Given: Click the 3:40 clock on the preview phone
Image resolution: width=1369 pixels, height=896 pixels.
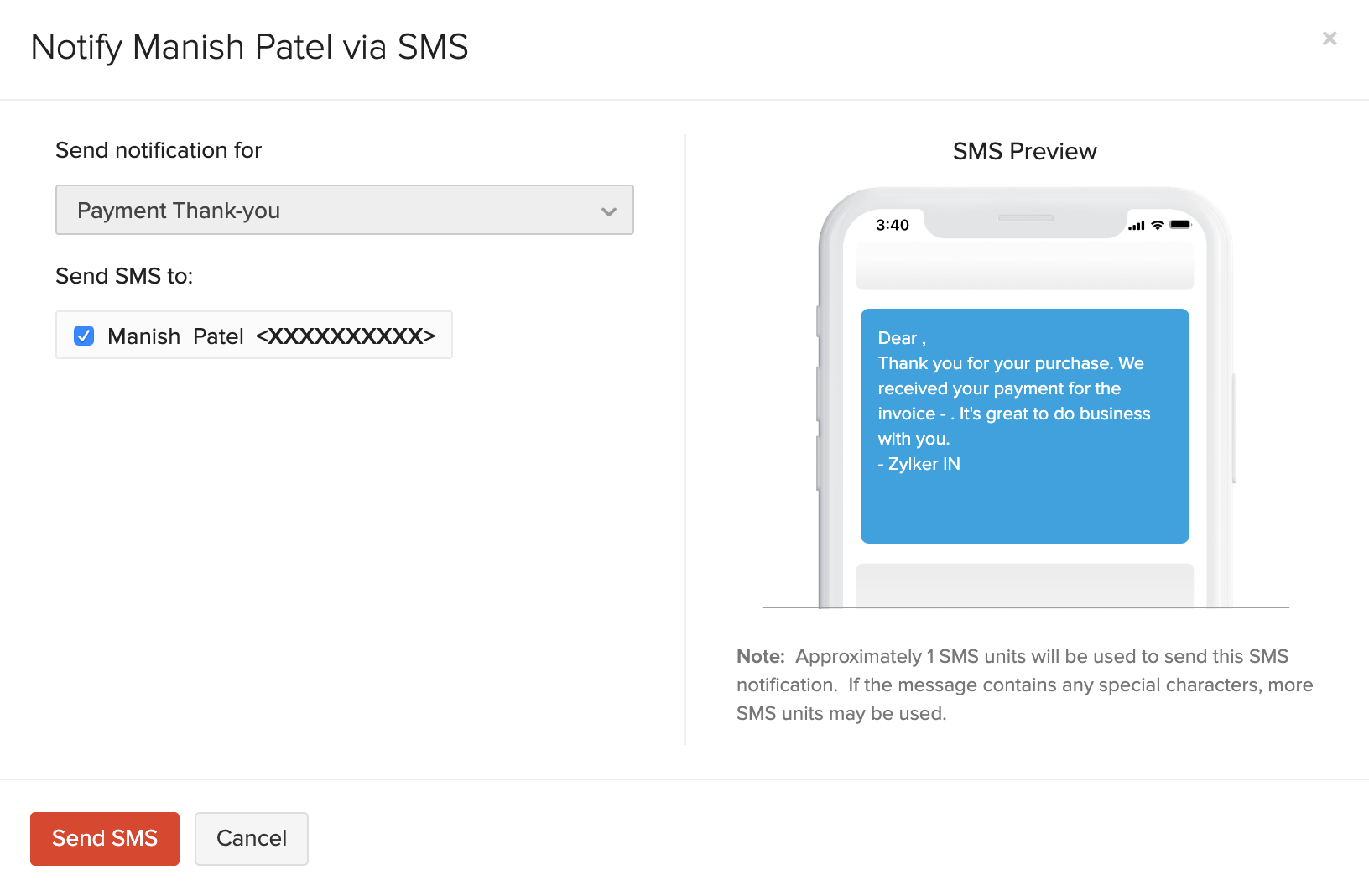Looking at the screenshot, I should pos(893,225).
